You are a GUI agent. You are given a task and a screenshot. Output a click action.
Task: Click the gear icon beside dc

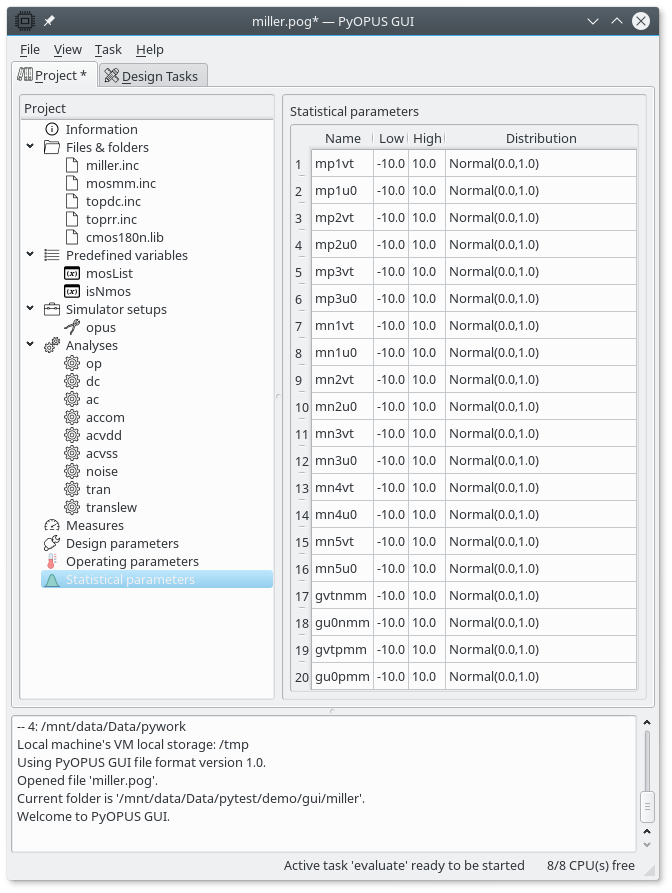tap(72, 381)
